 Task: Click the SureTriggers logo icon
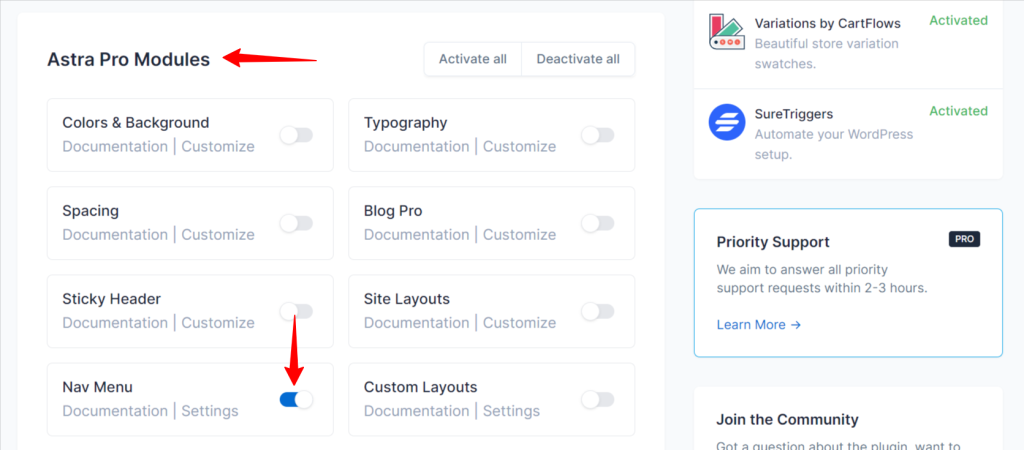pos(727,122)
